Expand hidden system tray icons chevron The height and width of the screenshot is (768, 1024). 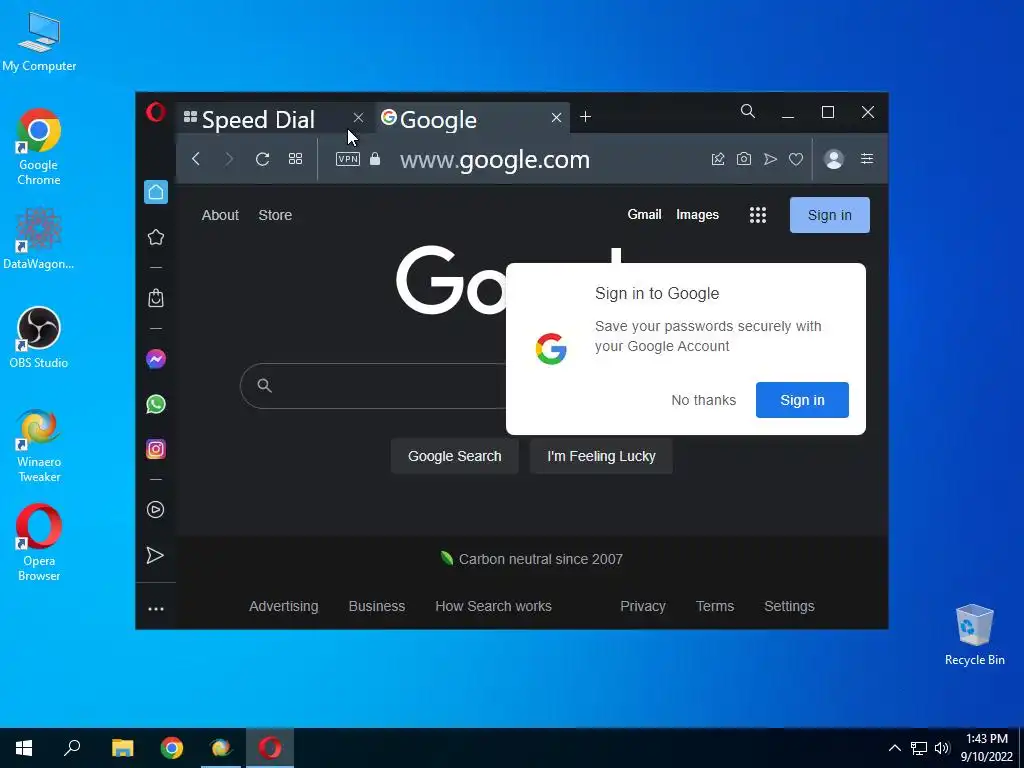tap(895, 748)
